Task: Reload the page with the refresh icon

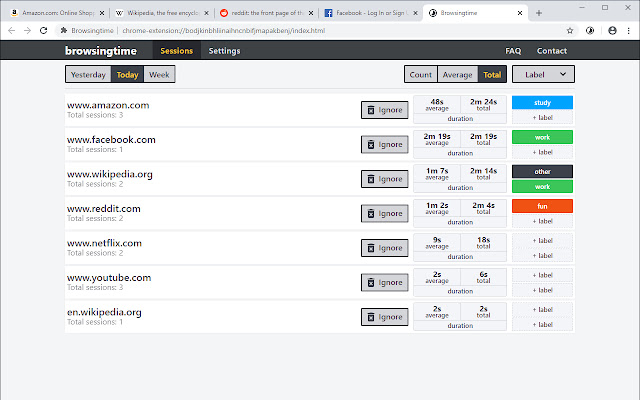Action: click(43, 31)
